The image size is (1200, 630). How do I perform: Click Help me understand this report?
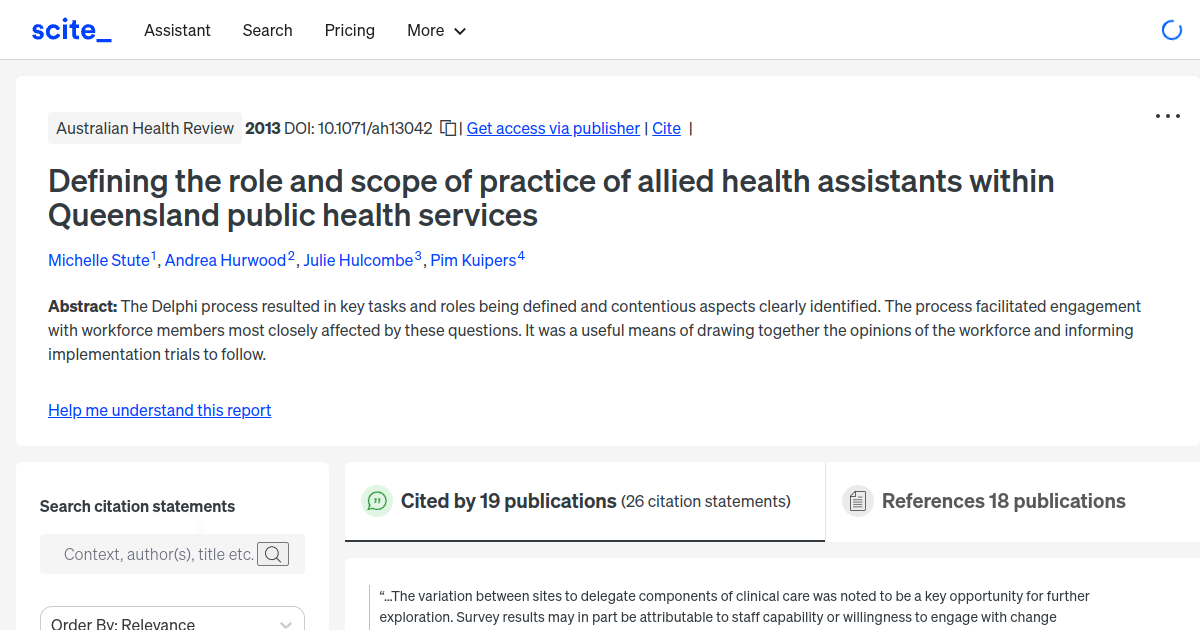pyautogui.click(x=159, y=410)
